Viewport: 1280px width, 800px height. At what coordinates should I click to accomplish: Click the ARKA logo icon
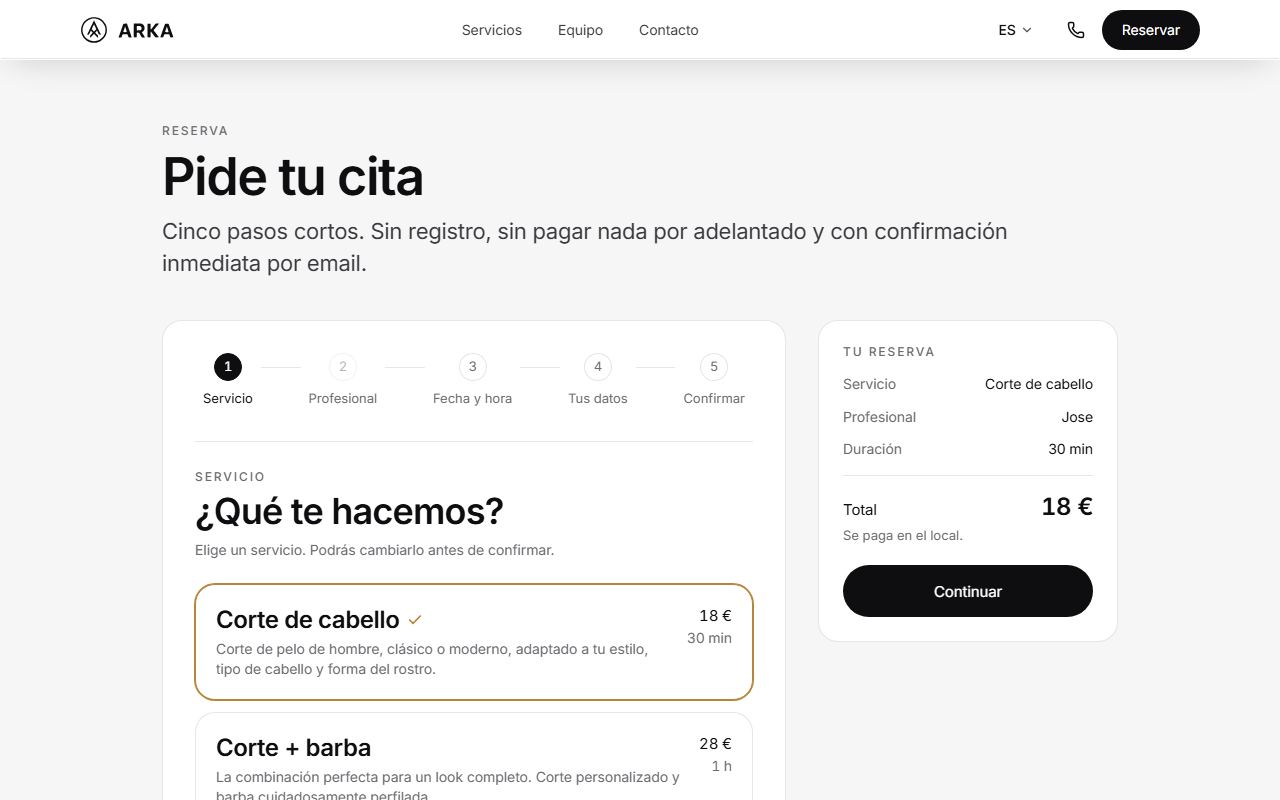pyautogui.click(x=94, y=30)
